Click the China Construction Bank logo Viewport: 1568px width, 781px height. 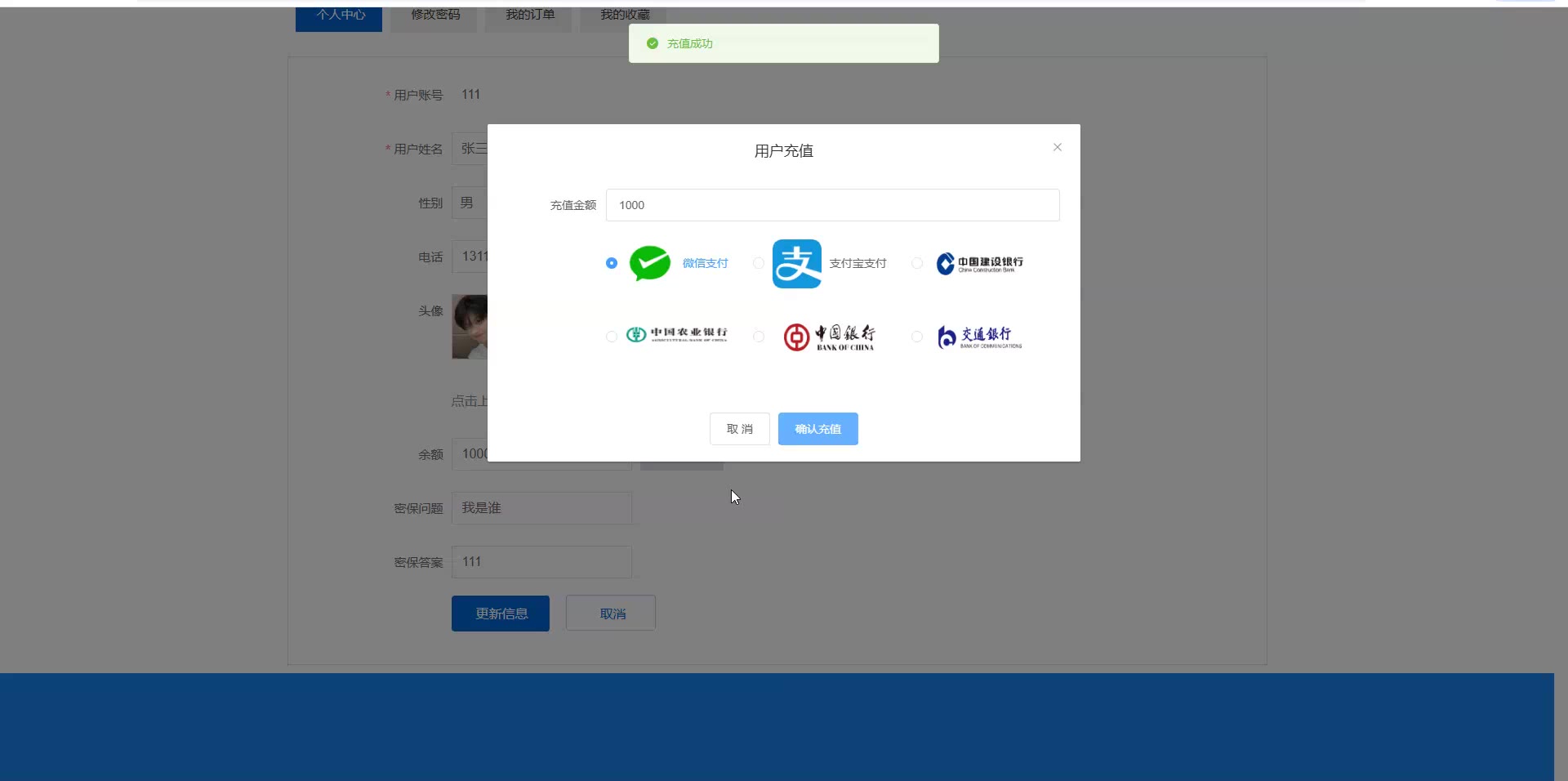[980, 263]
